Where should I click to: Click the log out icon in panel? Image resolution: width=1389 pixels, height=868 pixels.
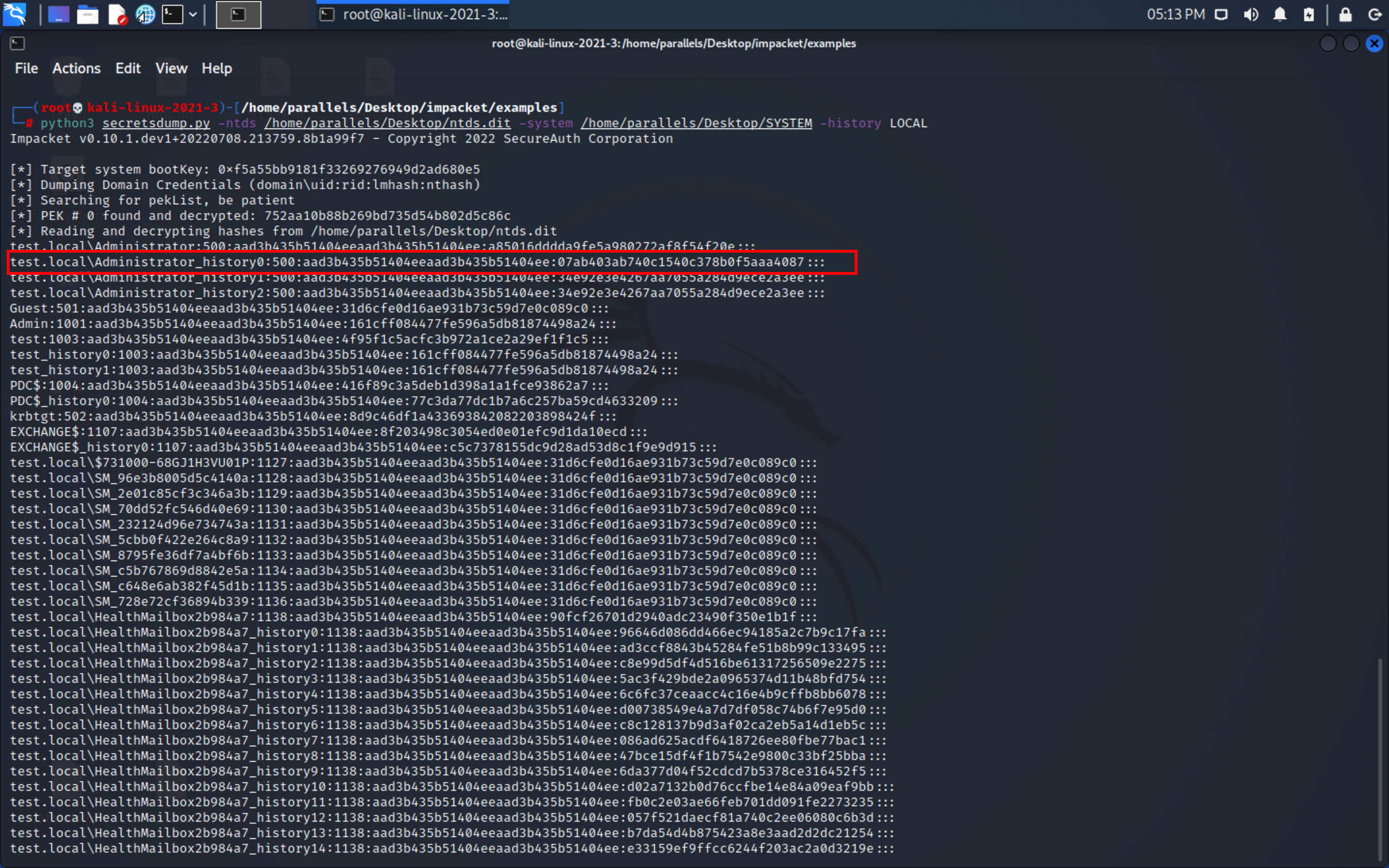[1374, 14]
